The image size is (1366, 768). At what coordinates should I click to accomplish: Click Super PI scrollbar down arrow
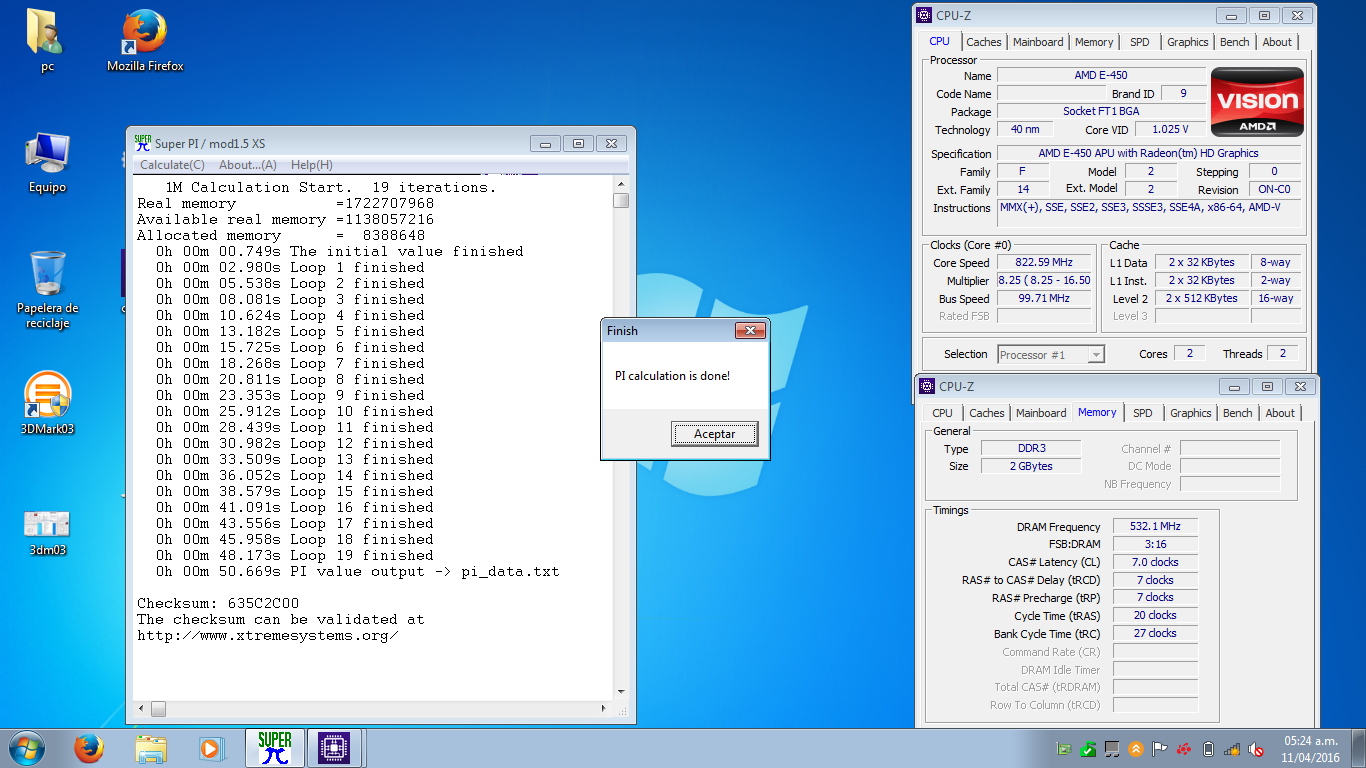pos(621,691)
